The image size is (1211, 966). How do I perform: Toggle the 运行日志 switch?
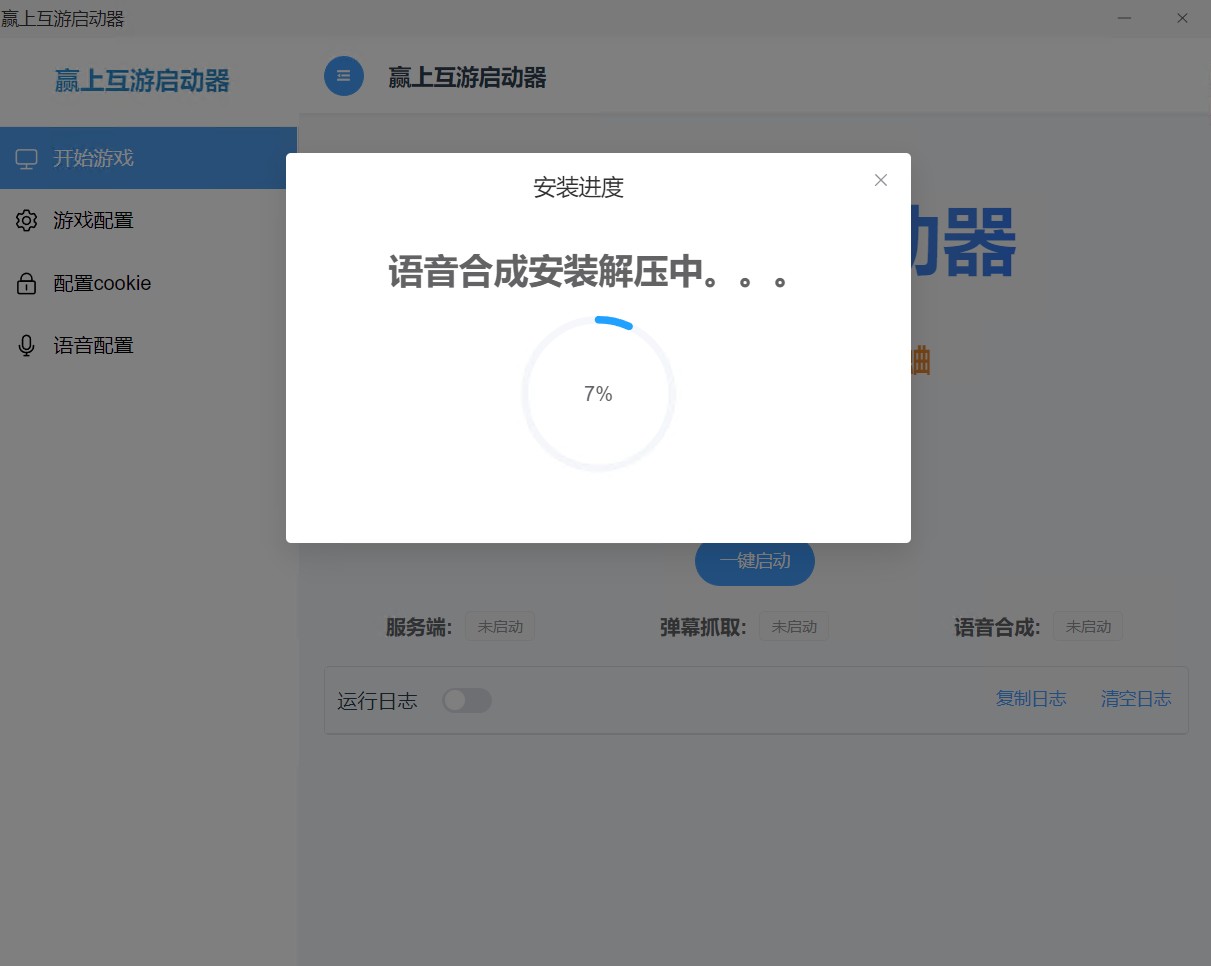467,700
